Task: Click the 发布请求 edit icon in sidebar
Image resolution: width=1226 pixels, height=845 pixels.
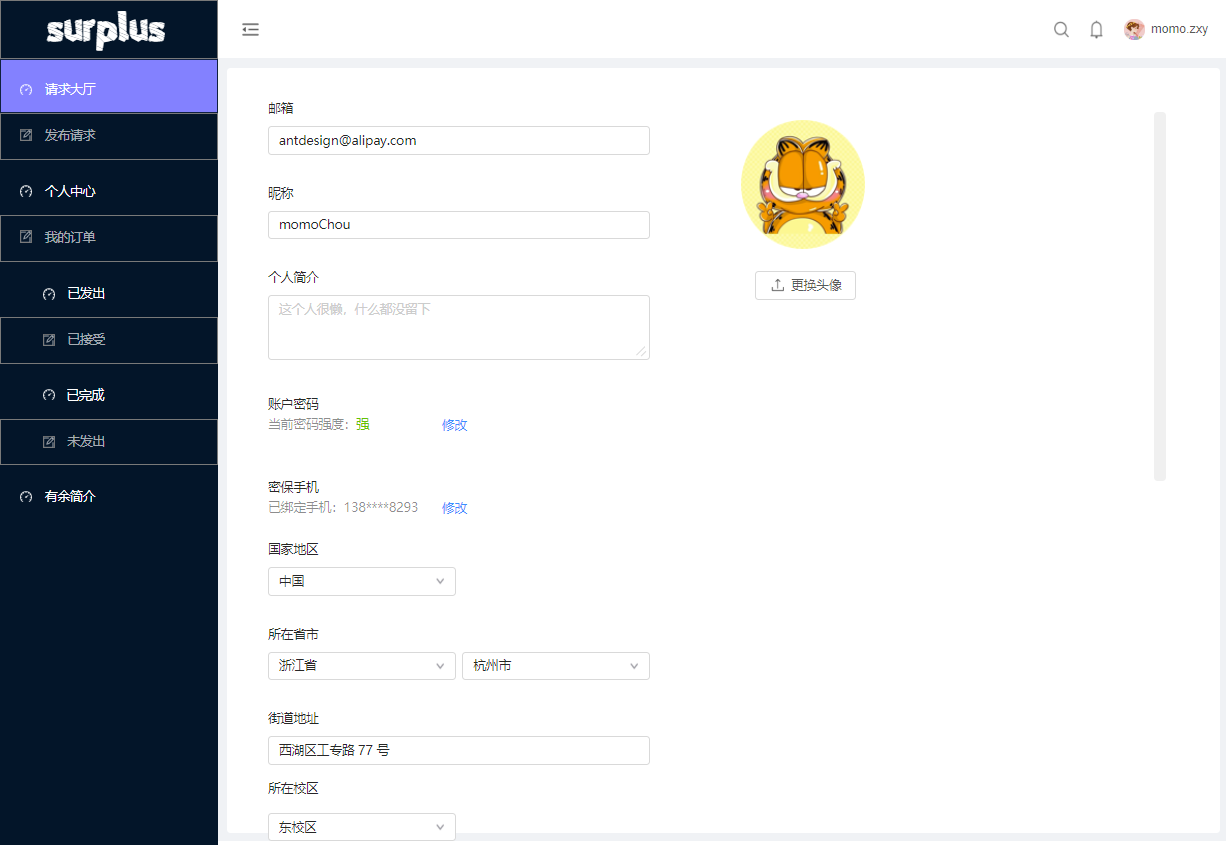Action: pos(24,136)
